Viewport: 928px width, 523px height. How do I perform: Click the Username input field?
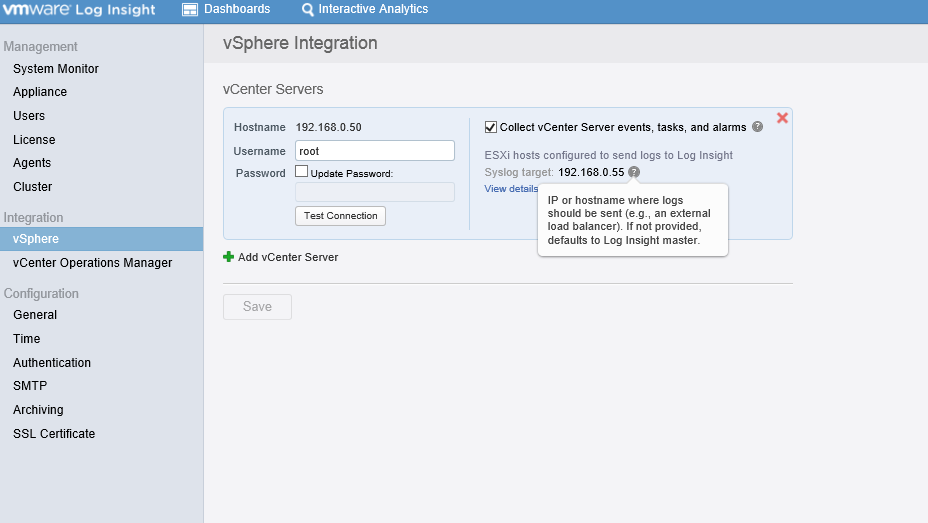coord(375,151)
